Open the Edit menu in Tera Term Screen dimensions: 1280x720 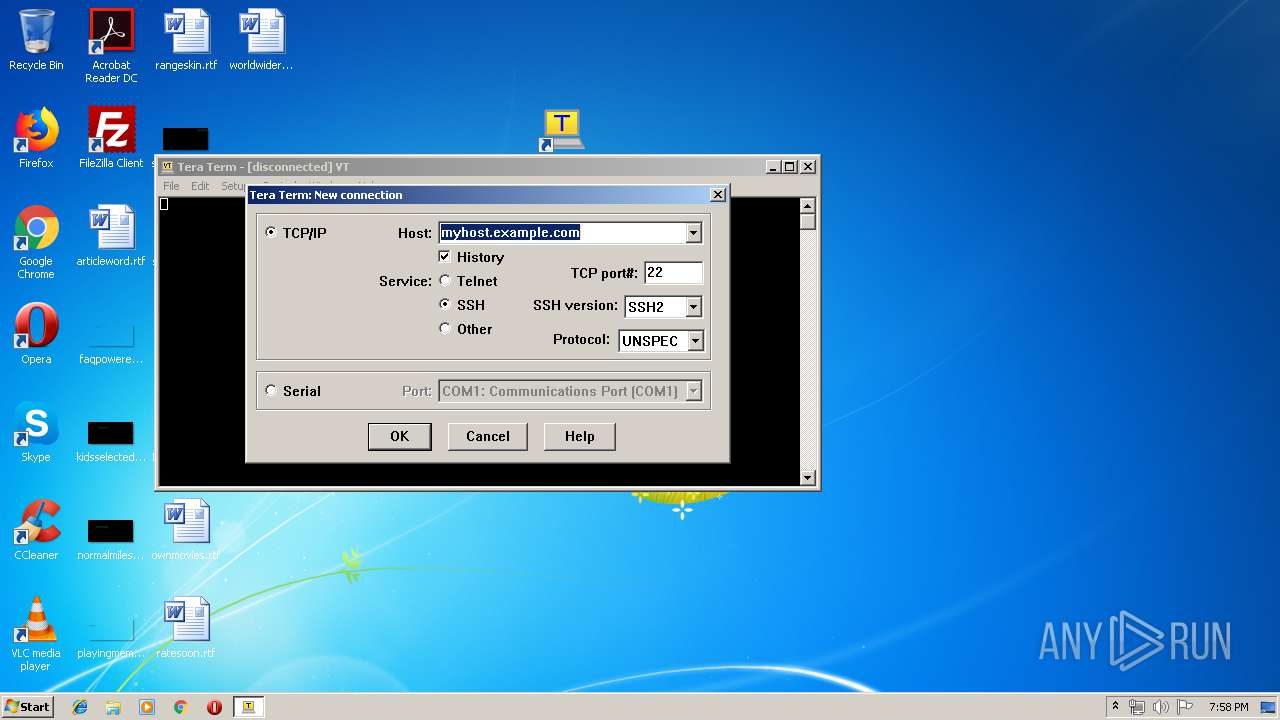click(x=200, y=186)
